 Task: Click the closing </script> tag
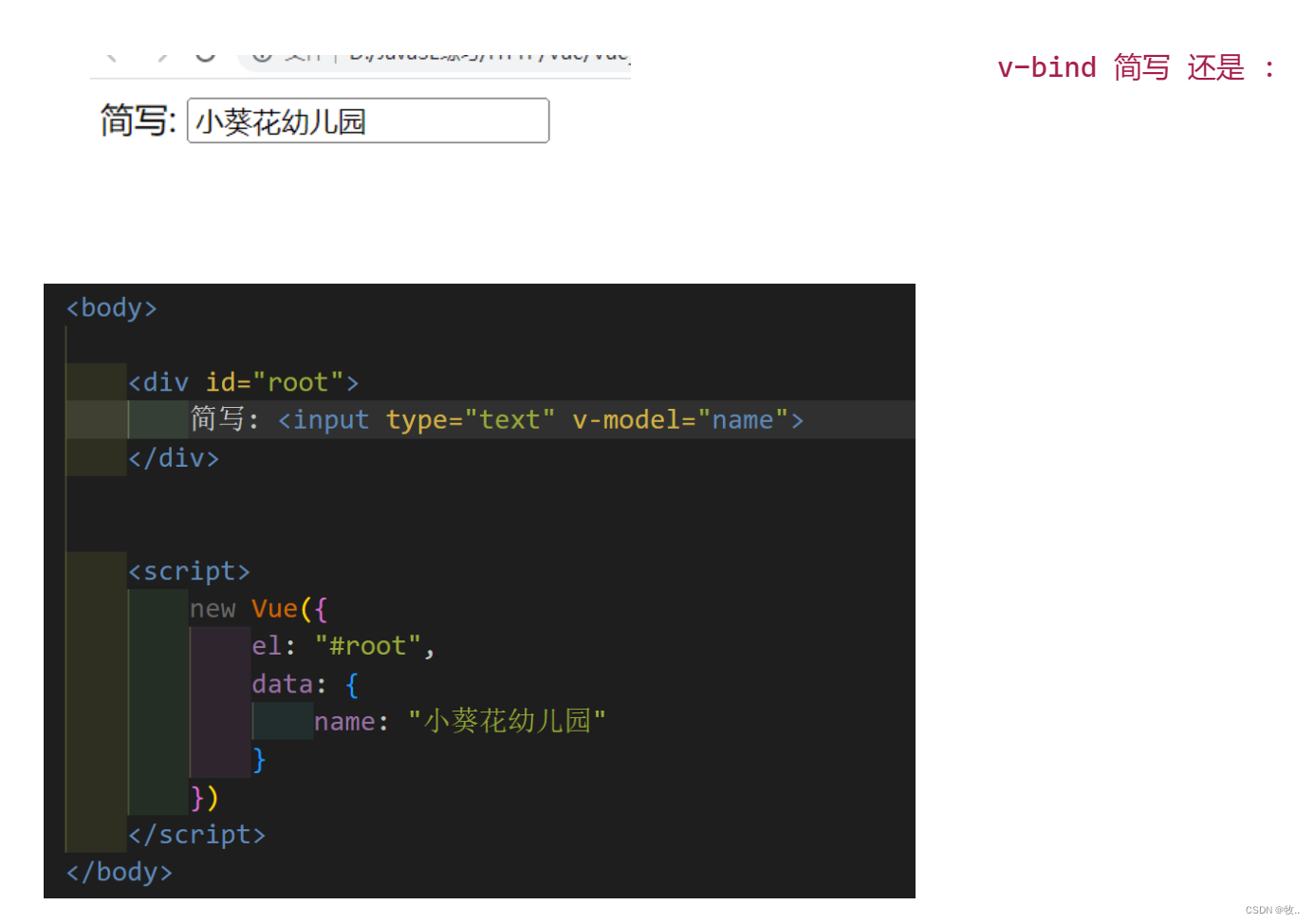[196, 835]
